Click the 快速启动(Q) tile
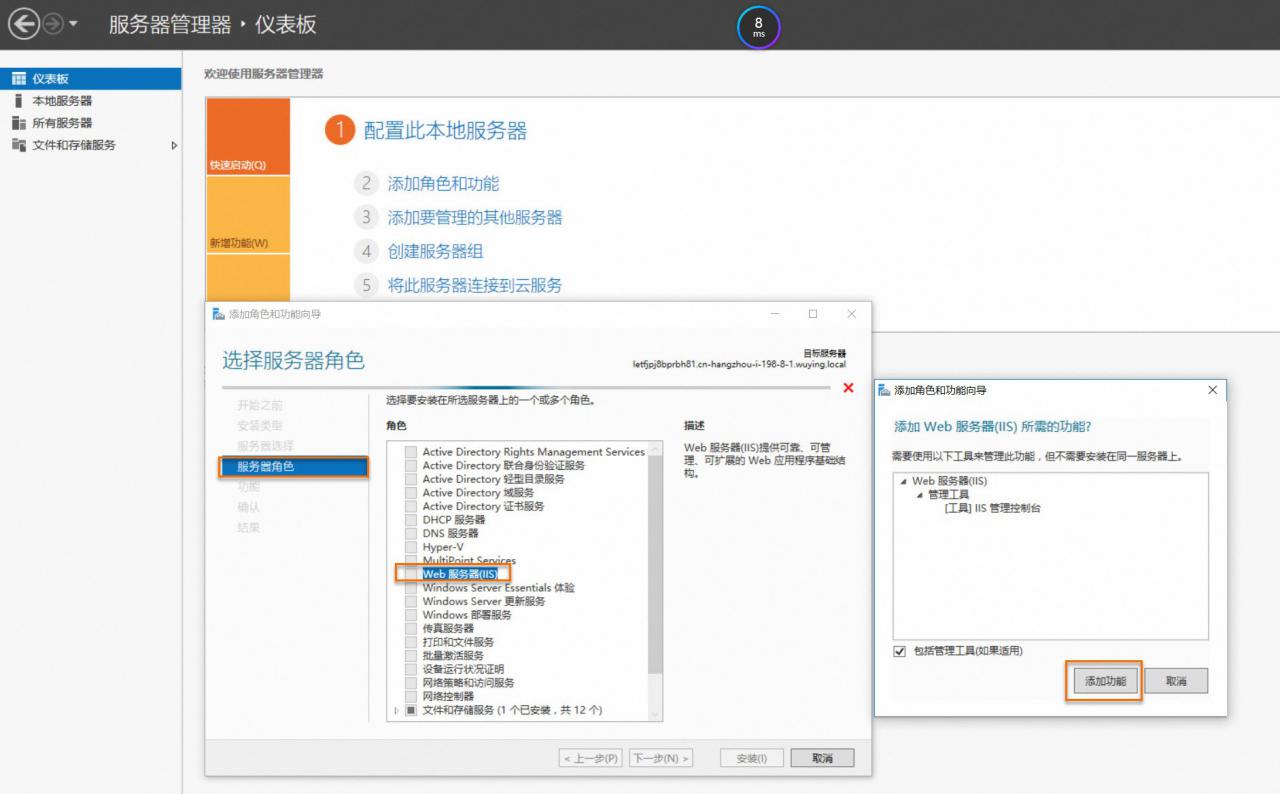1280x794 pixels. [x=248, y=137]
